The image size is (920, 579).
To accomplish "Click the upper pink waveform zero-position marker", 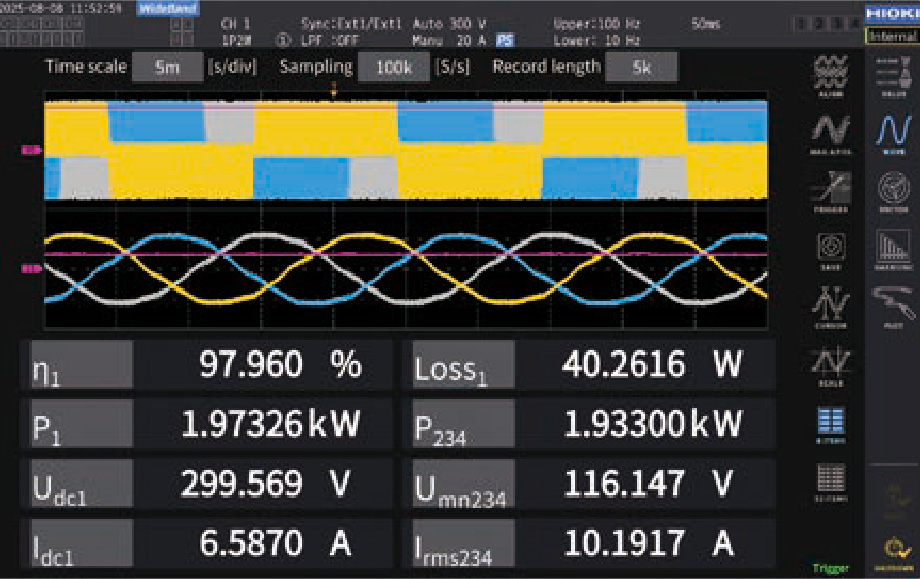I will 32,150.
